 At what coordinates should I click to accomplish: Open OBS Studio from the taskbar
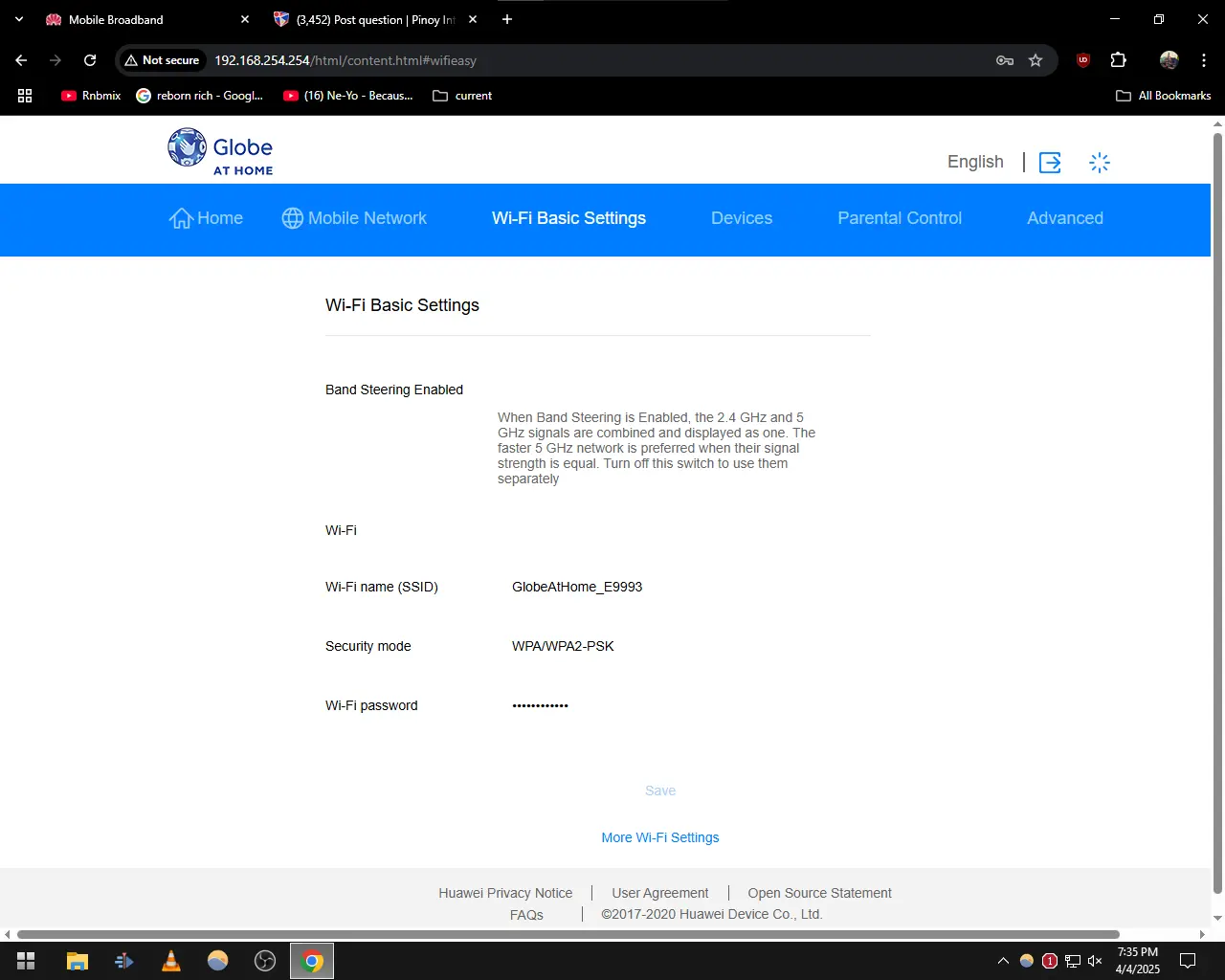point(265,961)
